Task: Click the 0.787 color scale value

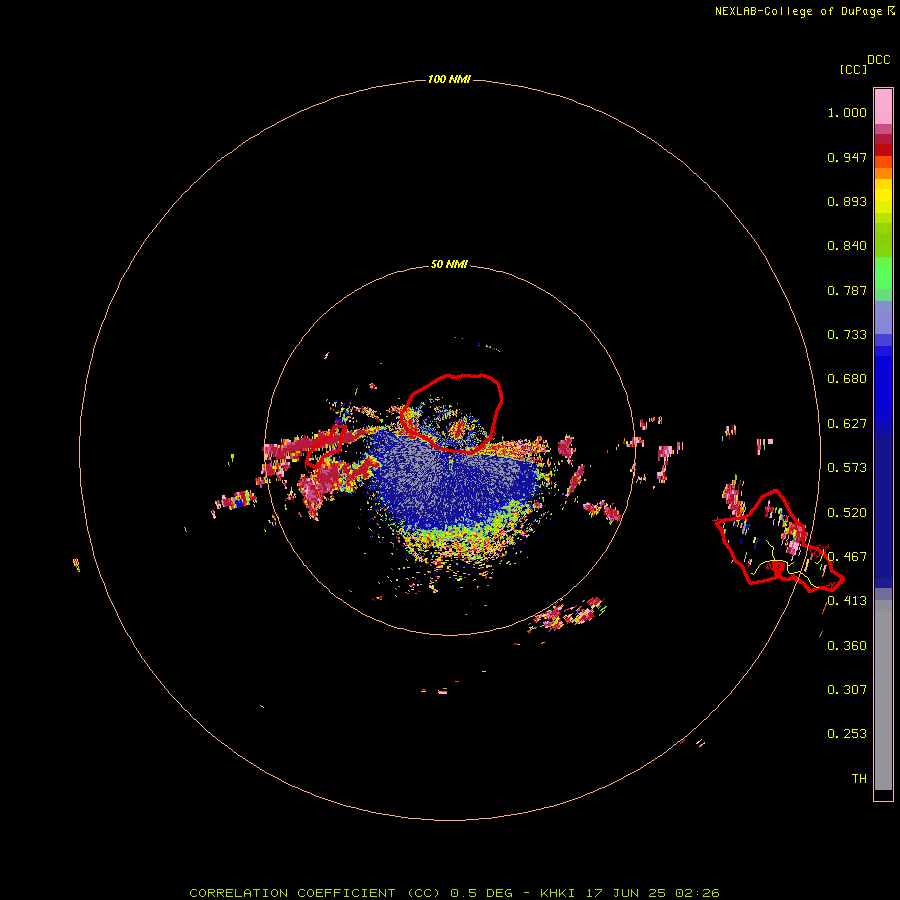Action: pos(847,290)
